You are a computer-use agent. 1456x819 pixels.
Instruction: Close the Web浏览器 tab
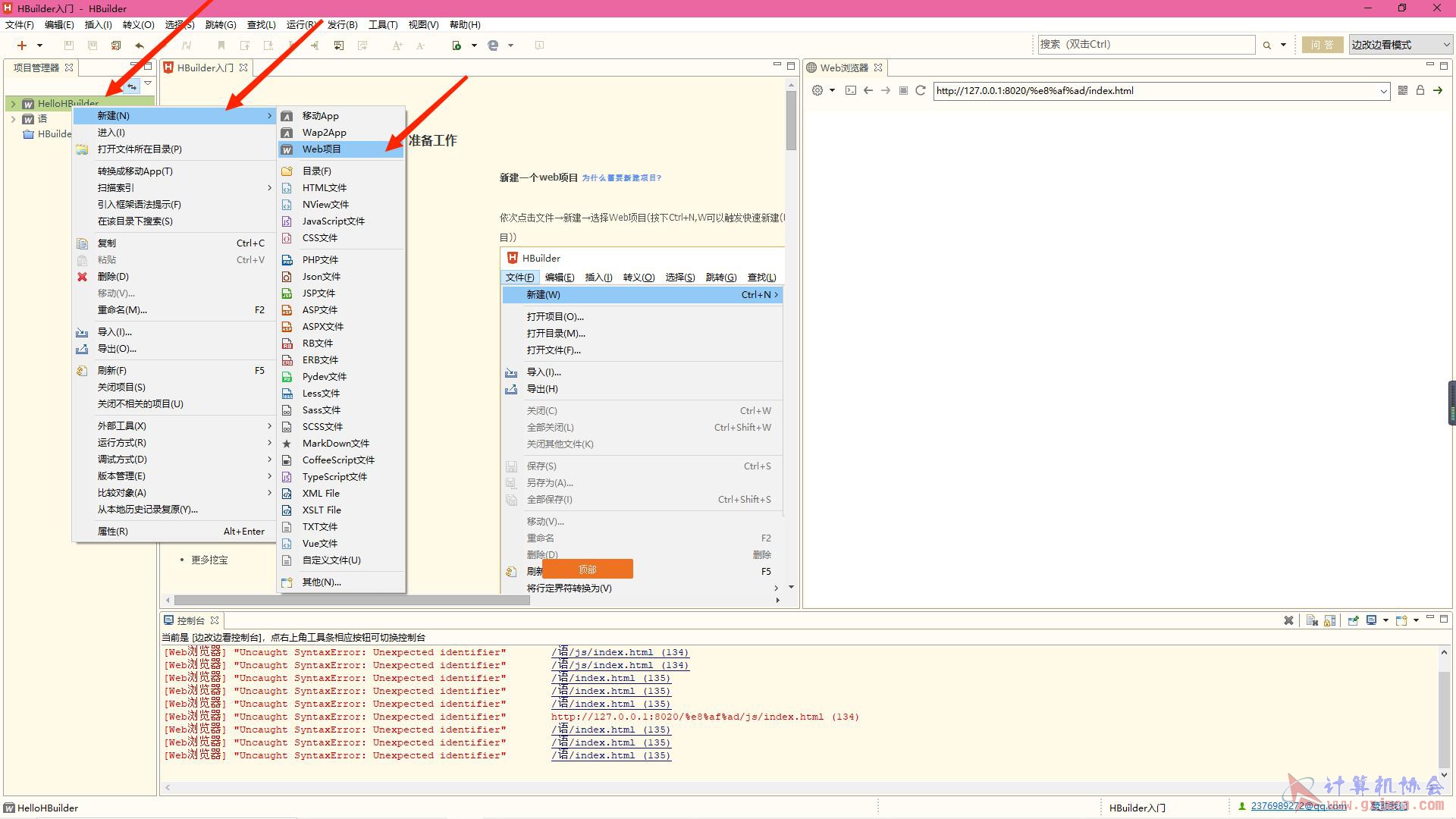pos(878,67)
